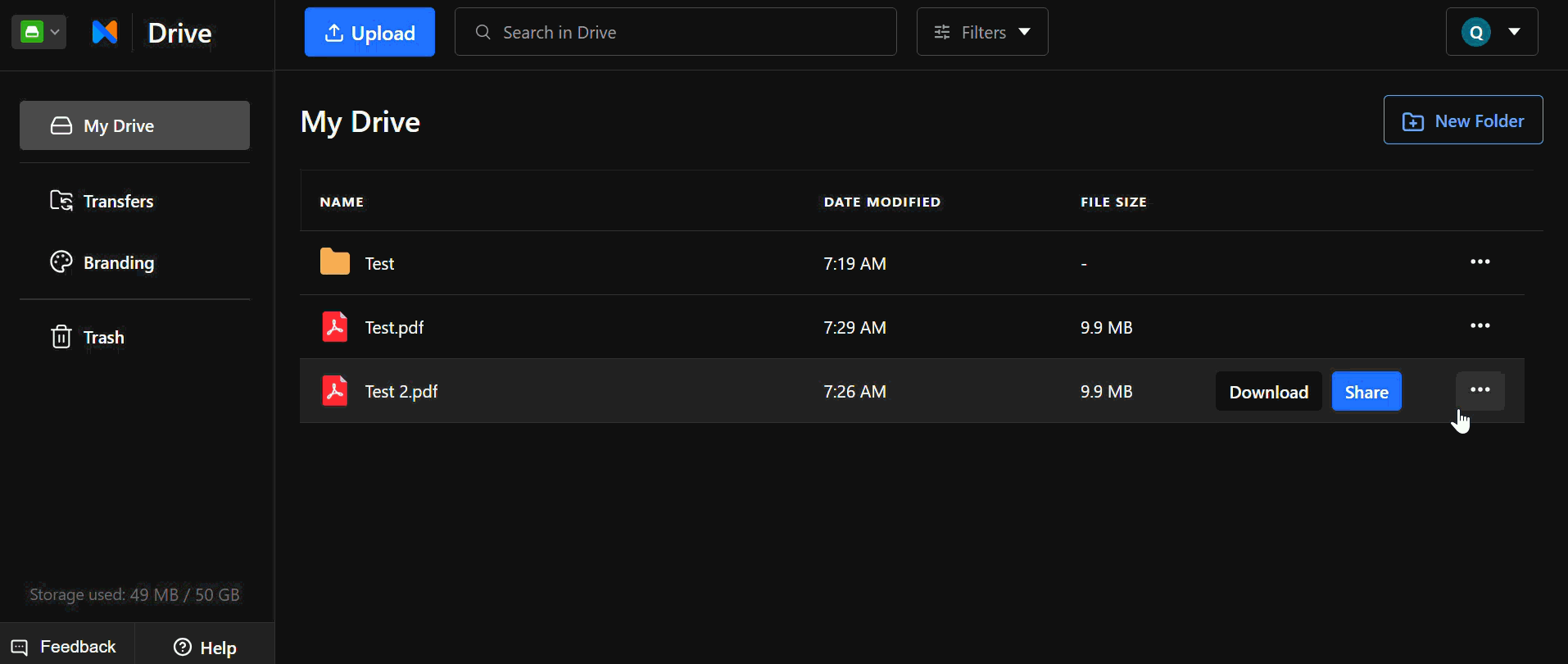
Task: Expand the Filters dropdown
Action: 981,32
